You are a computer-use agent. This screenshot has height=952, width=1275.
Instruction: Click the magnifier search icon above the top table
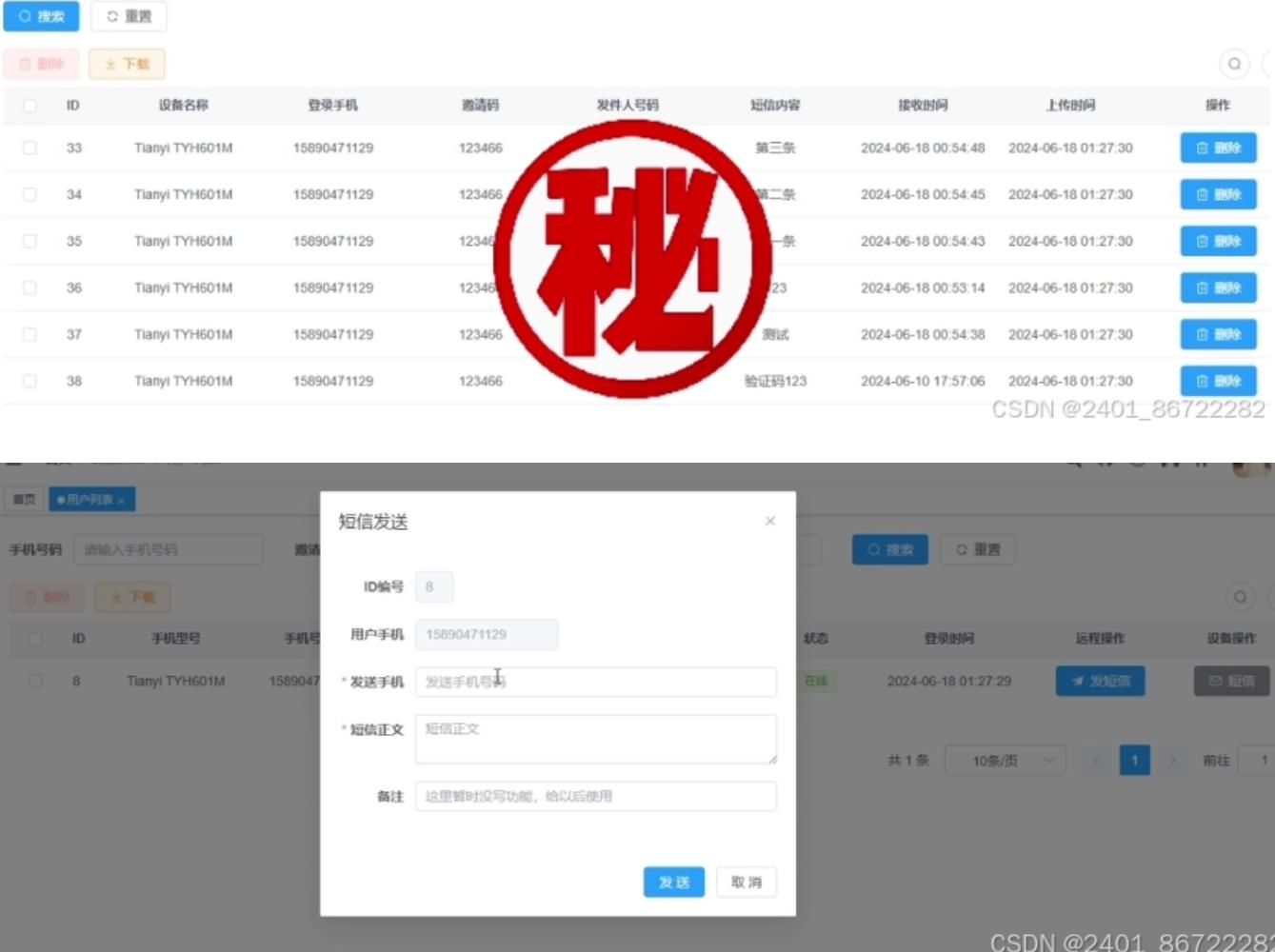click(1234, 64)
